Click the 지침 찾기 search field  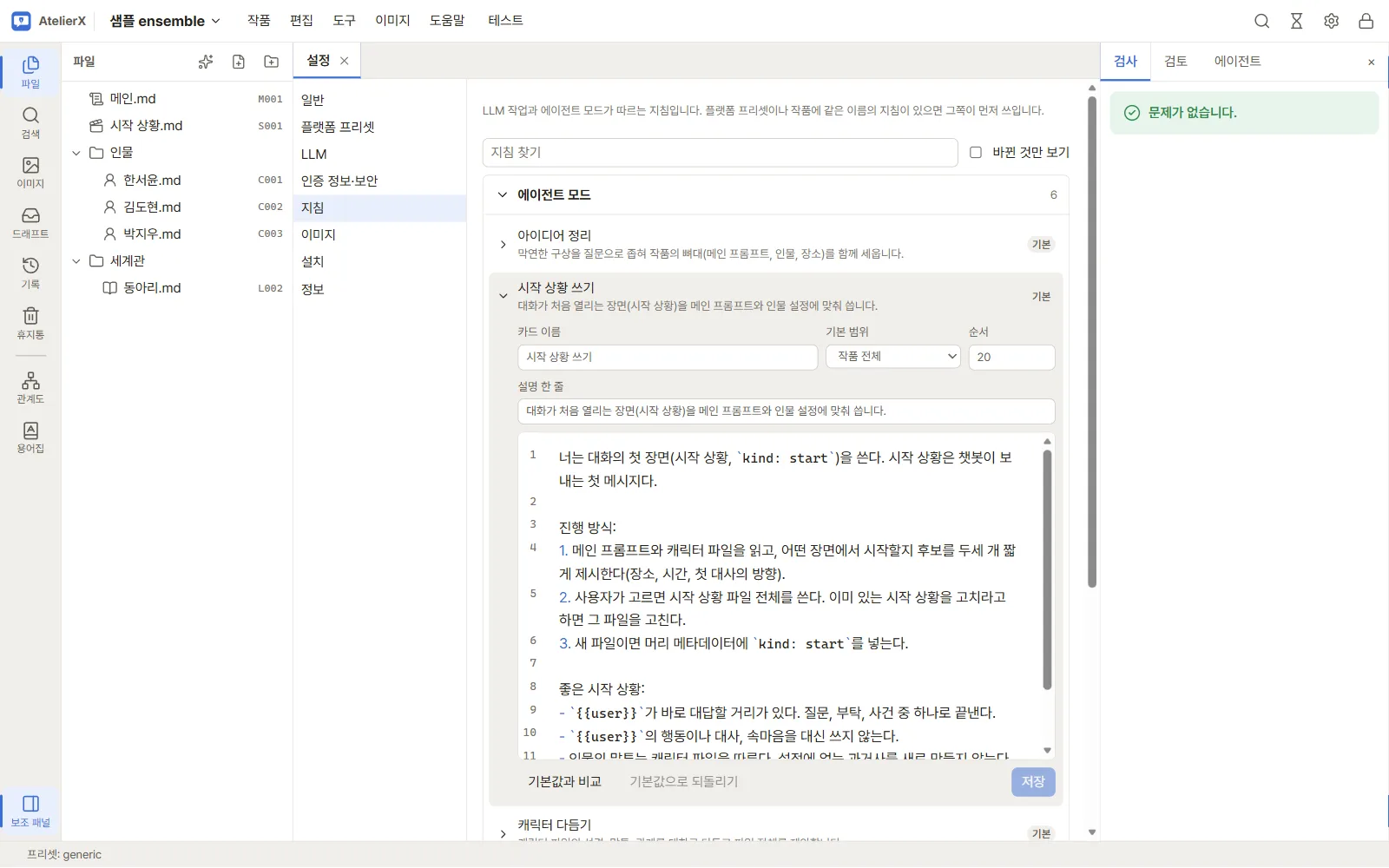click(x=720, y=152)
